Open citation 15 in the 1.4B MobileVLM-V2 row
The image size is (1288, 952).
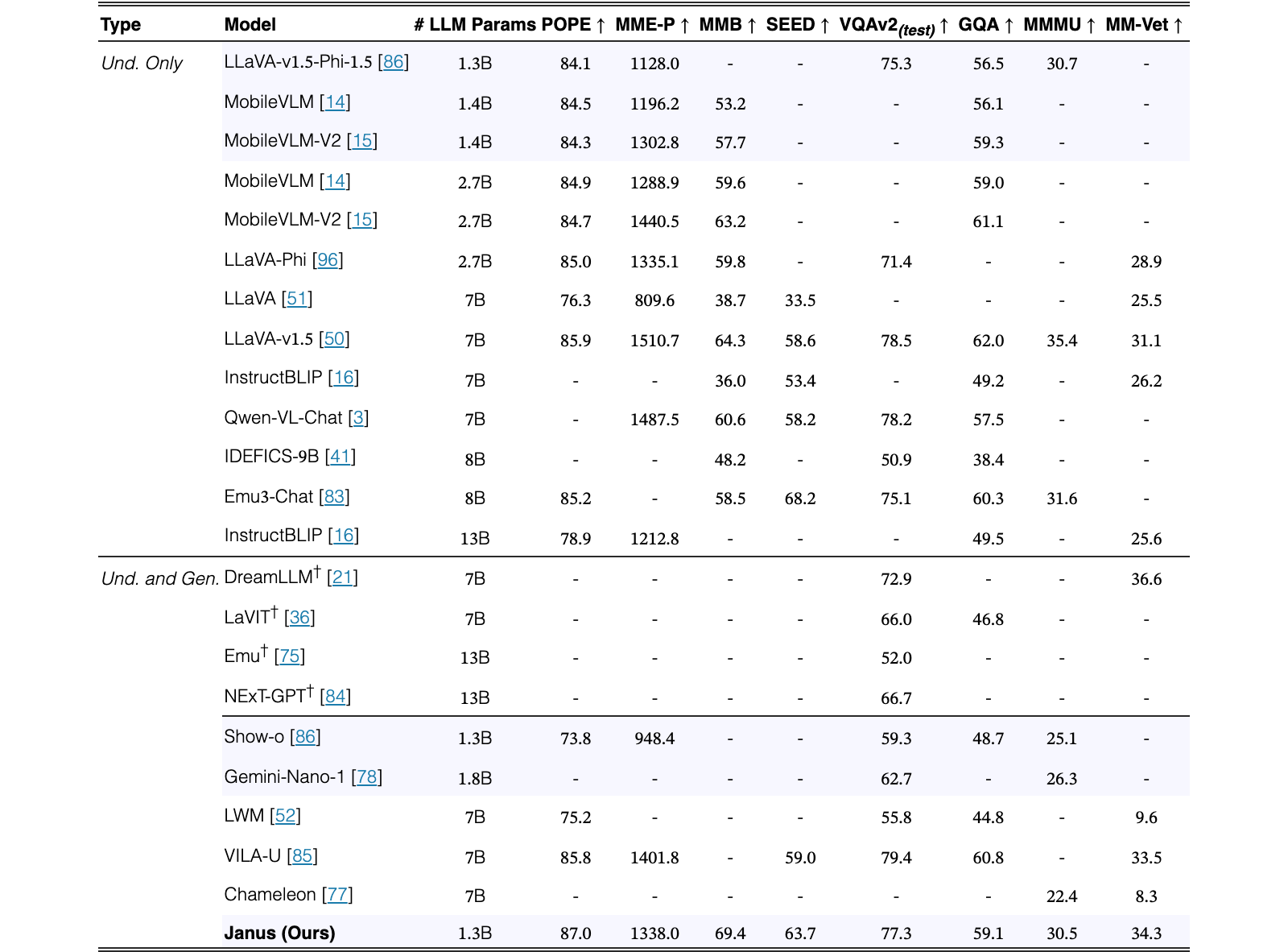362,140
